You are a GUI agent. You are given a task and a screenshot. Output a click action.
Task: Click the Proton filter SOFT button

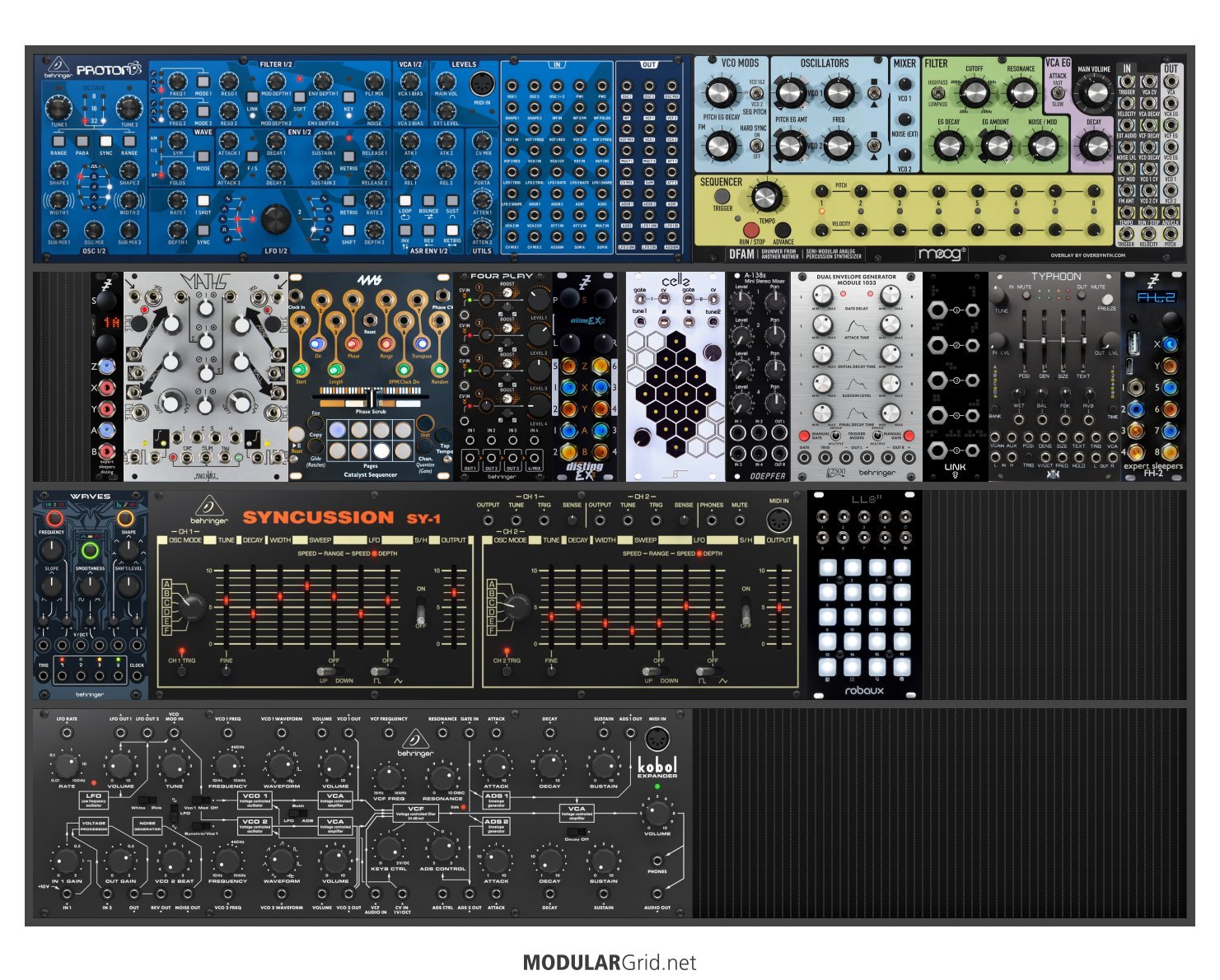[300, 97]
